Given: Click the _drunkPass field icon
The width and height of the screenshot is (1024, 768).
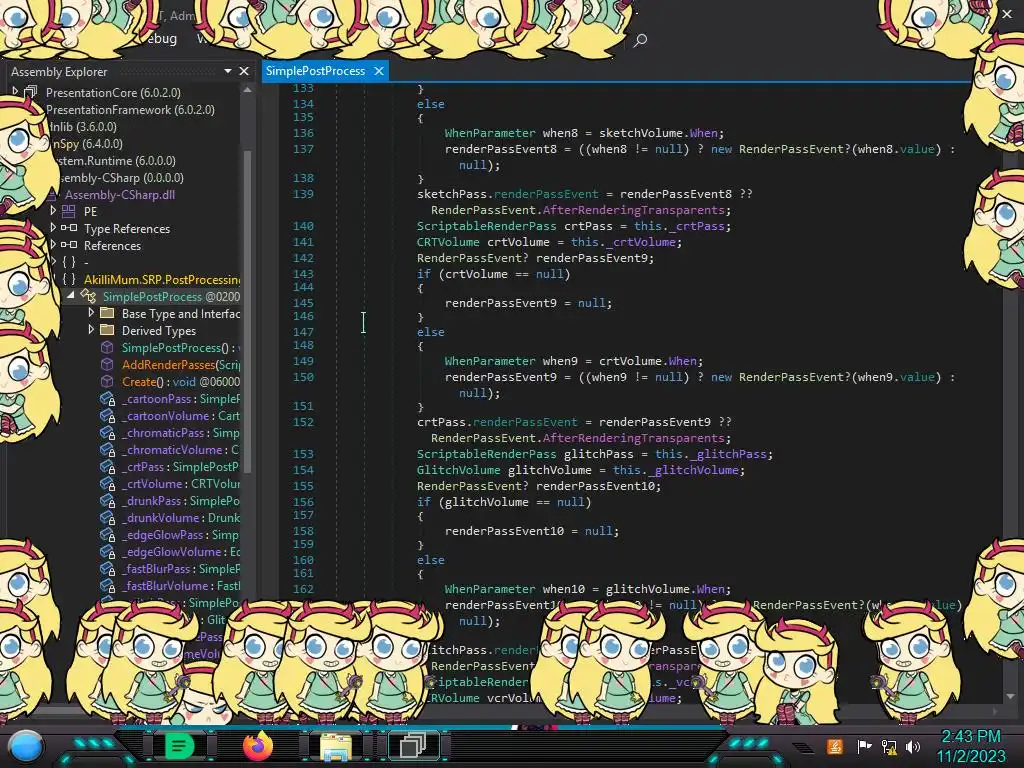Looking at the screenshot, I should (108, 501).
